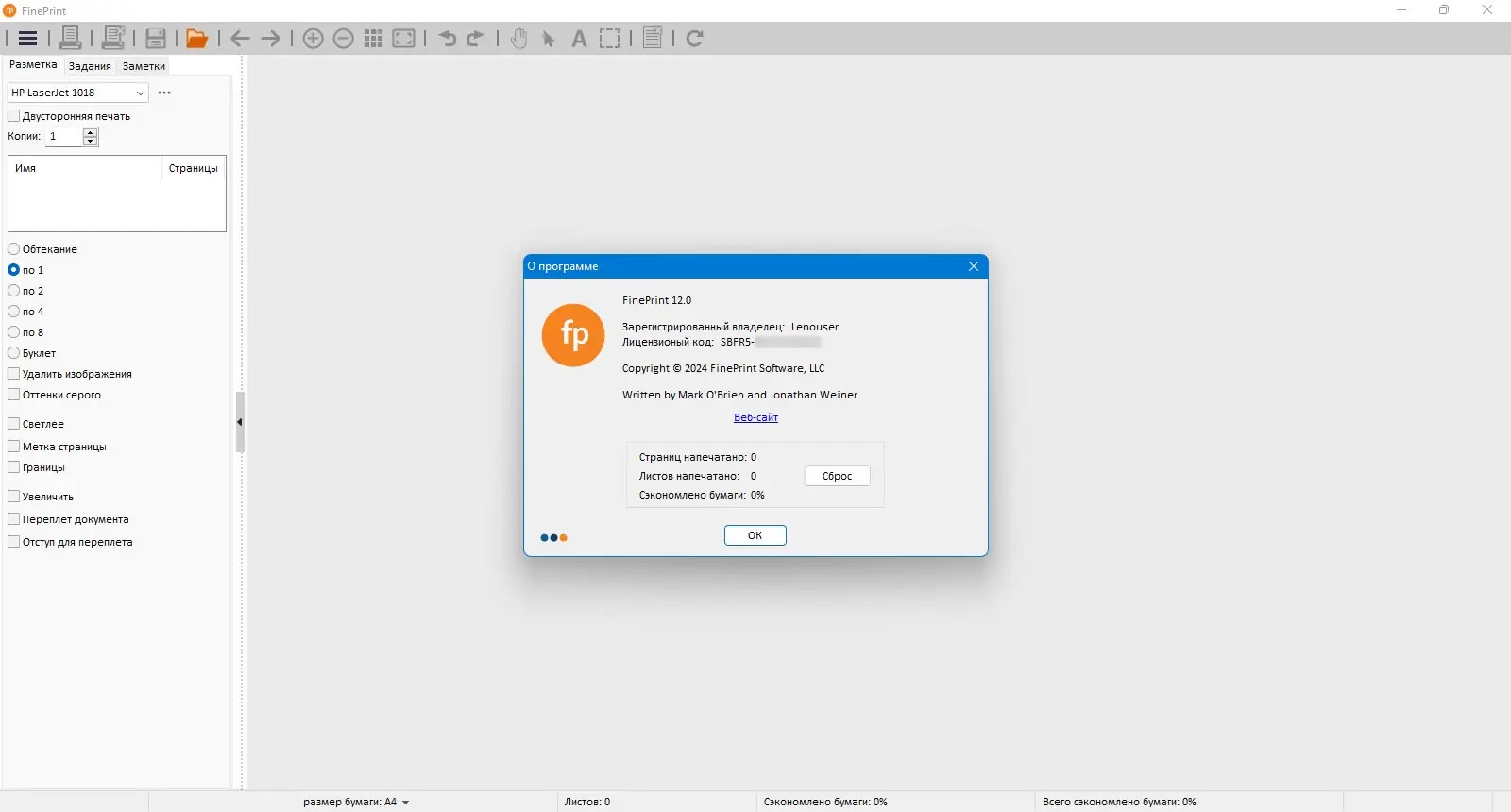Click the Страниц напечатано: 0 text
Viewport: 1511px width, 812px height.
tap(698, 457)
